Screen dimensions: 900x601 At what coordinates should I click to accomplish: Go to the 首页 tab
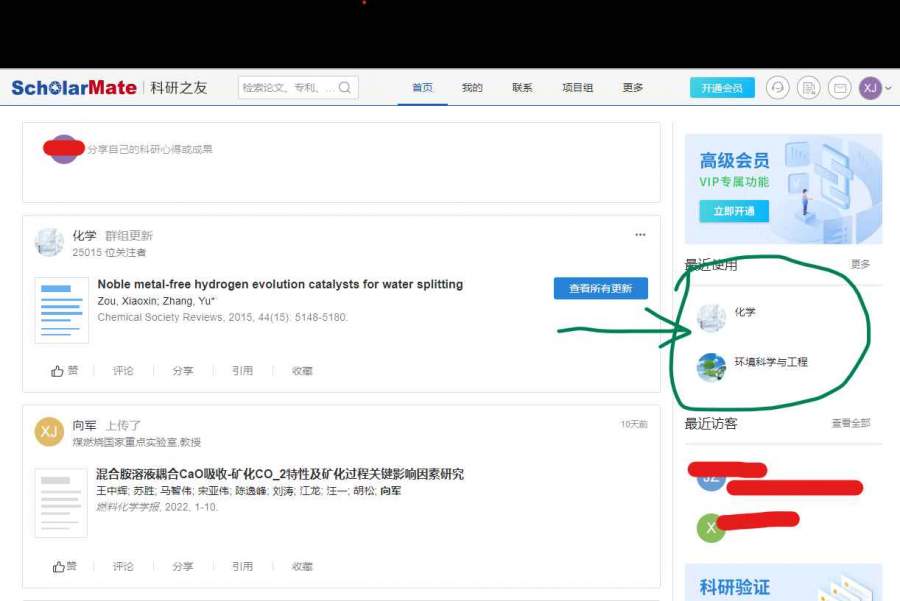(x=422, y=88)
